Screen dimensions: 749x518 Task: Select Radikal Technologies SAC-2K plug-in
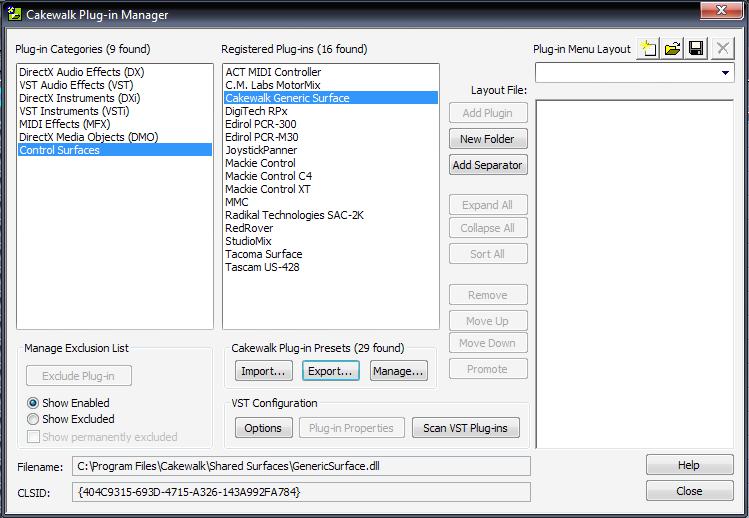coord(331,215)
